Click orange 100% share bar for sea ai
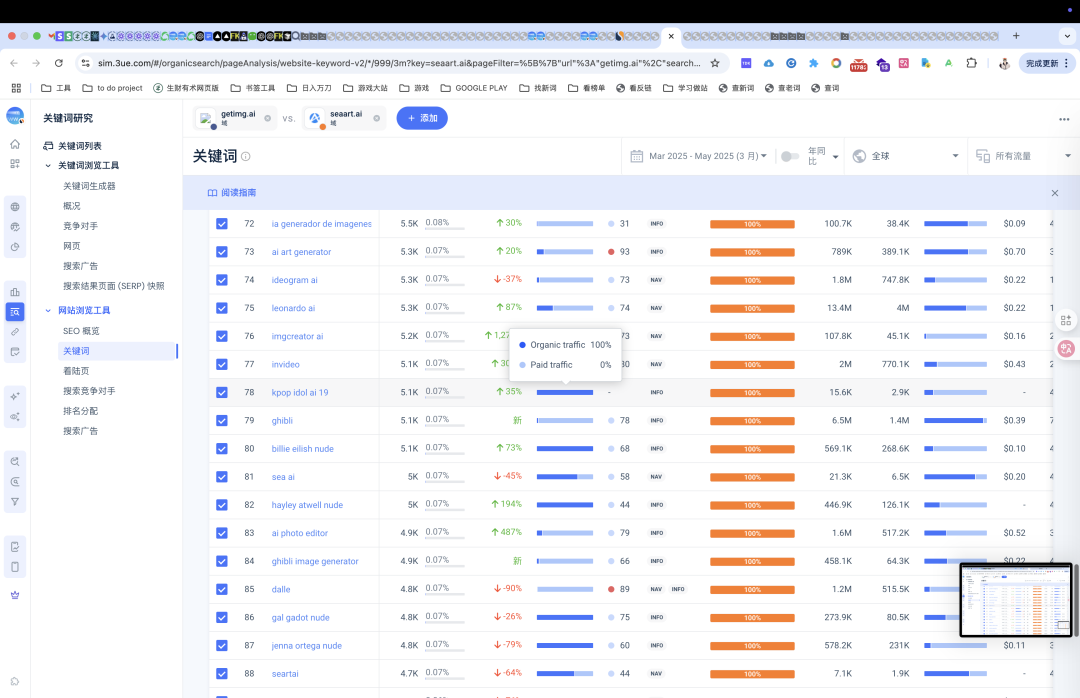This screenshot has width=1080, height=698. point(752,477)
